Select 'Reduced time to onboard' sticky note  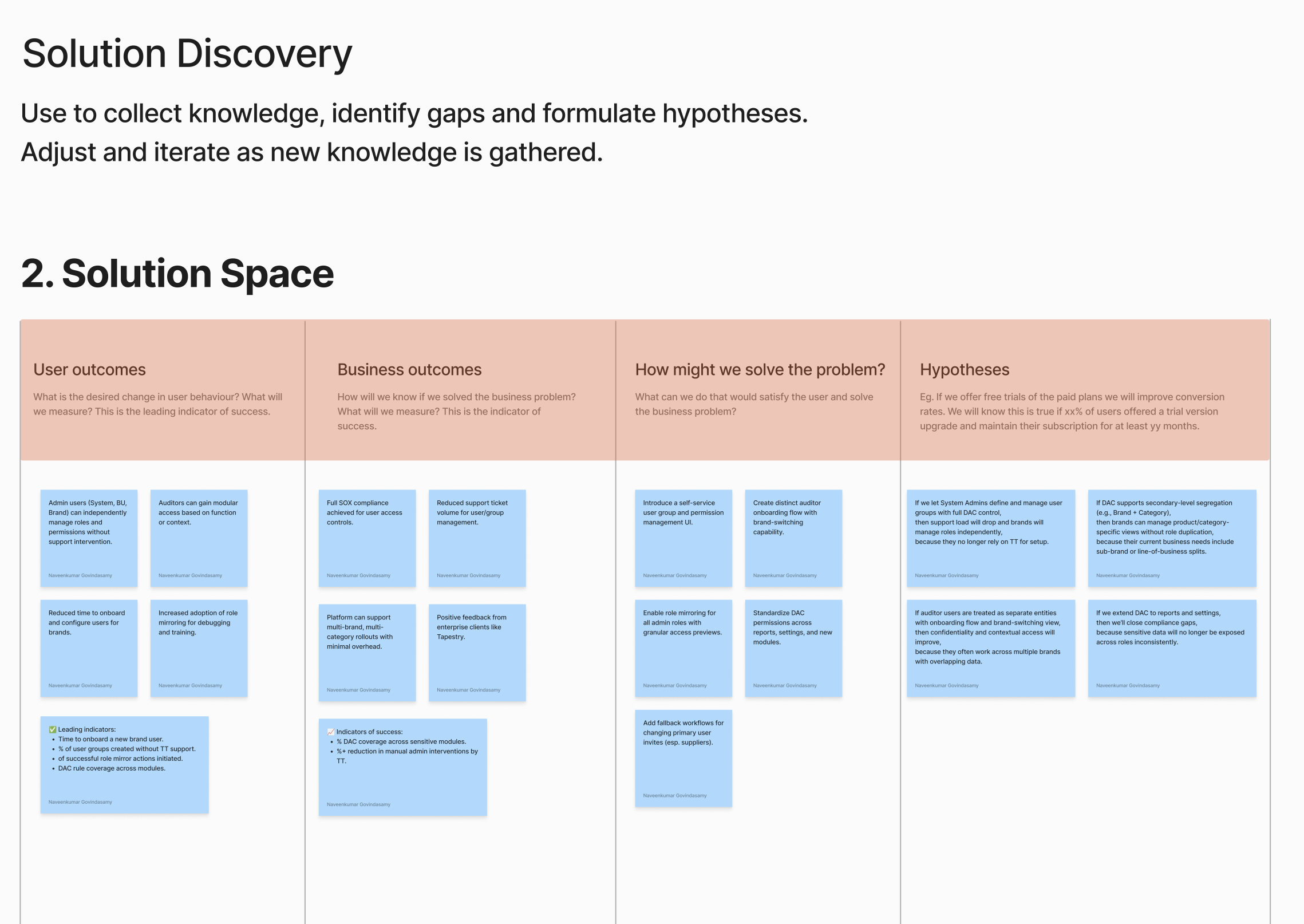coord(89,648)
